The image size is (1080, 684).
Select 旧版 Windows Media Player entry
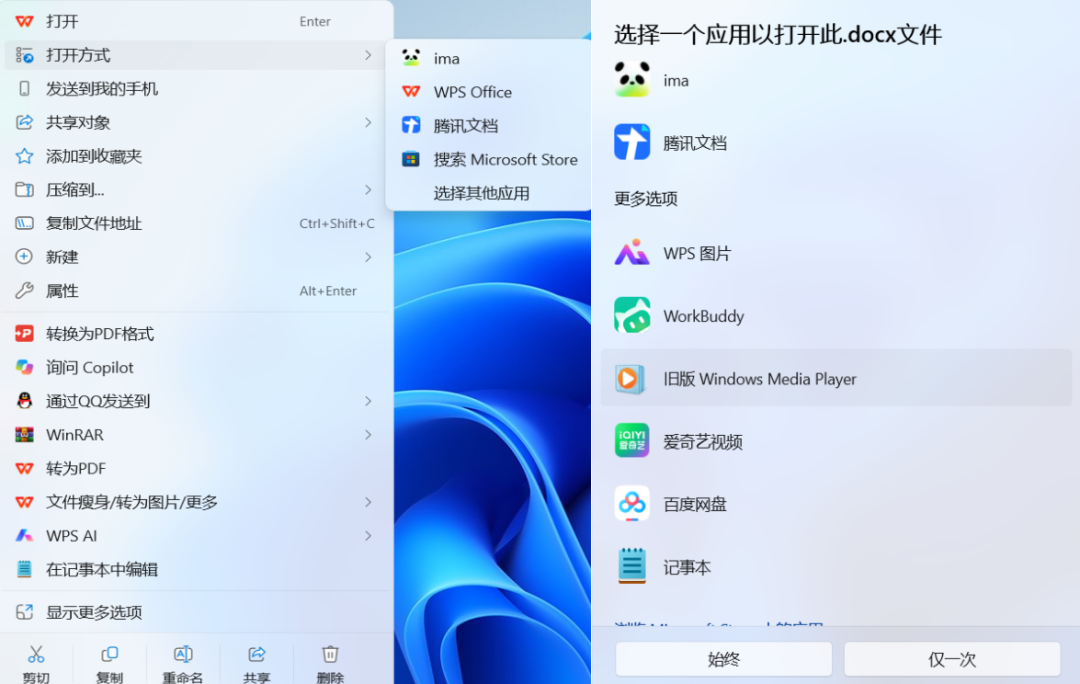point(835,378)
